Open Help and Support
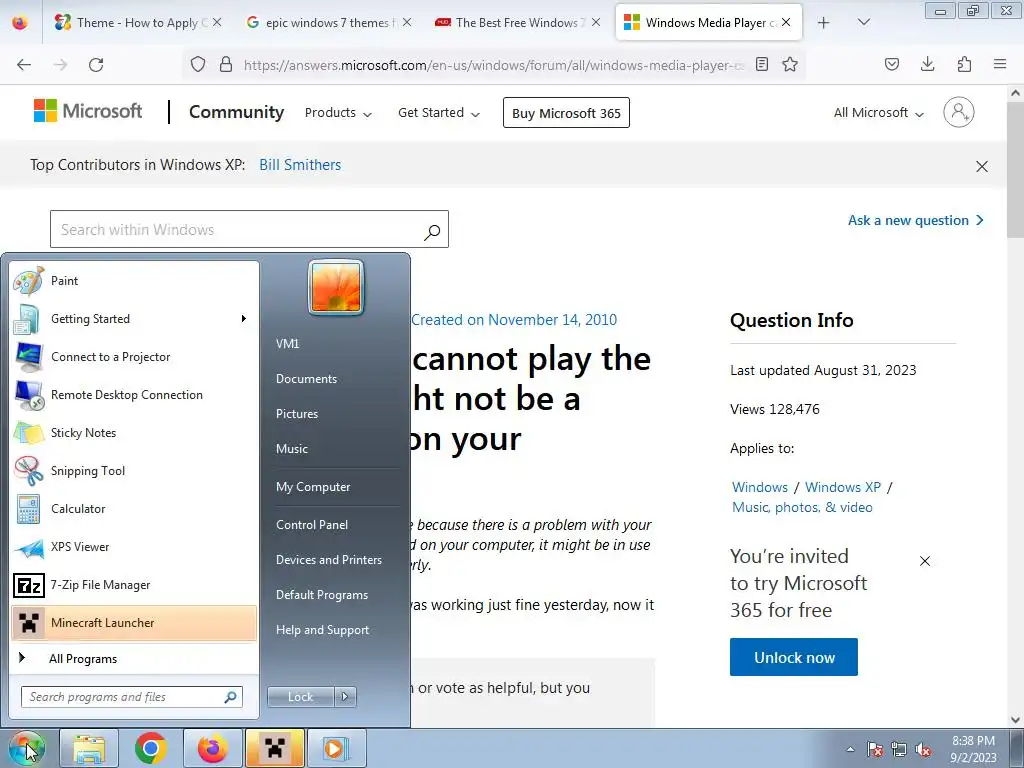The height and width of the screenshot is (768, 1024). tap(322, 630)
